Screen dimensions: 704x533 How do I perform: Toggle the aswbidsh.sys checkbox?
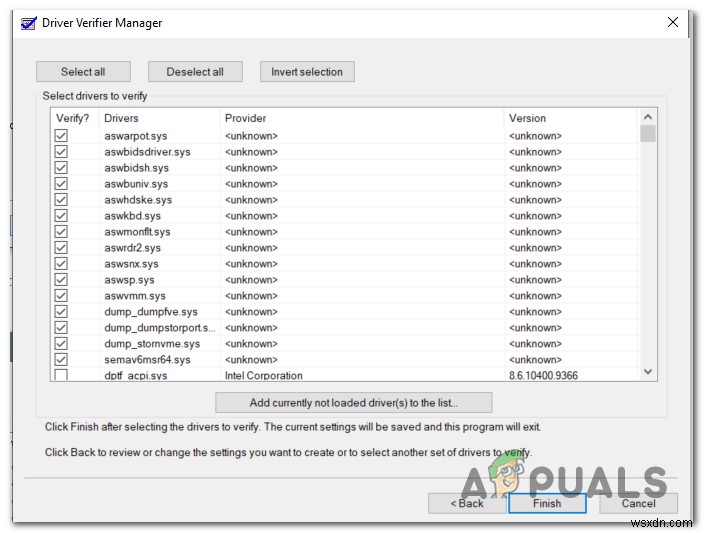[x=61, y=168]
